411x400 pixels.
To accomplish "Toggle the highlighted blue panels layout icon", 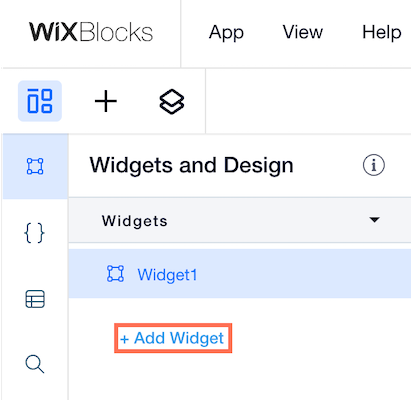I will (x=40, y=101).
